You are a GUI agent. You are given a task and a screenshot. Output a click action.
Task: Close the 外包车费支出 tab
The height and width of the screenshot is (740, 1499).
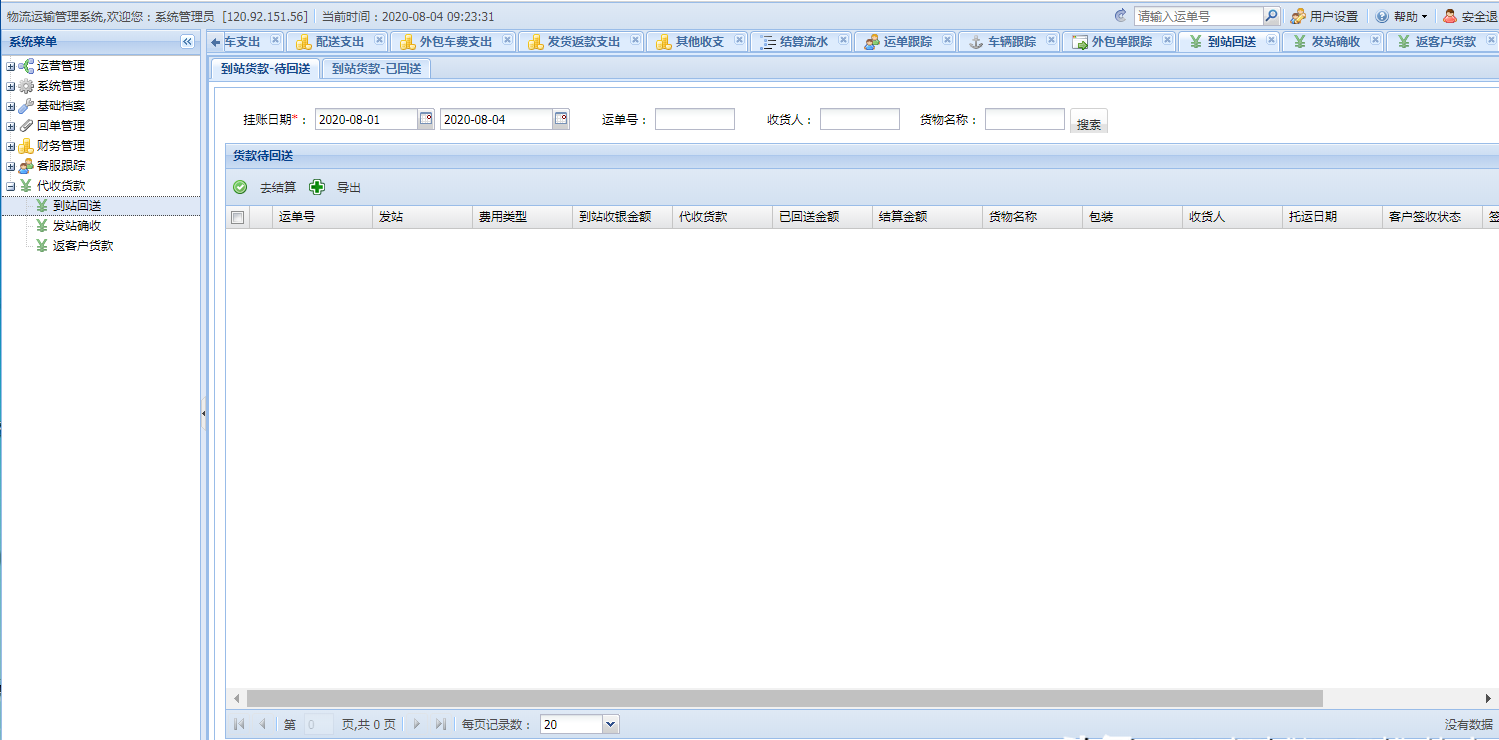507,40
